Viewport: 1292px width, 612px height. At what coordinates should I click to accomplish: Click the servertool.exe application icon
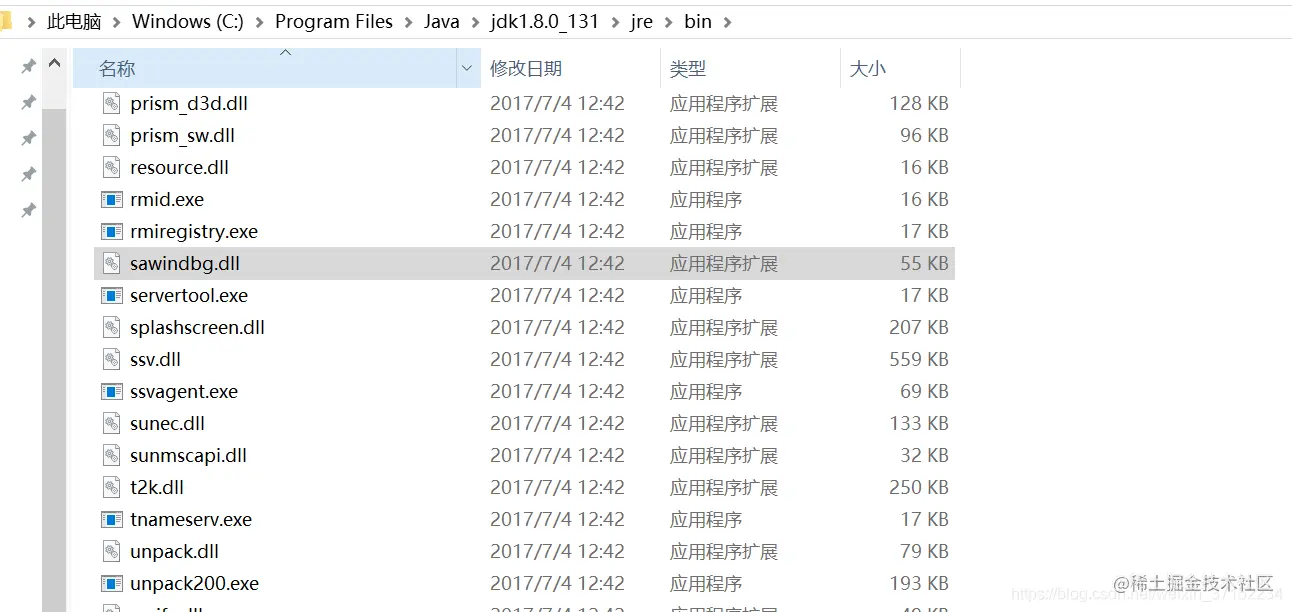coord(112,295)
